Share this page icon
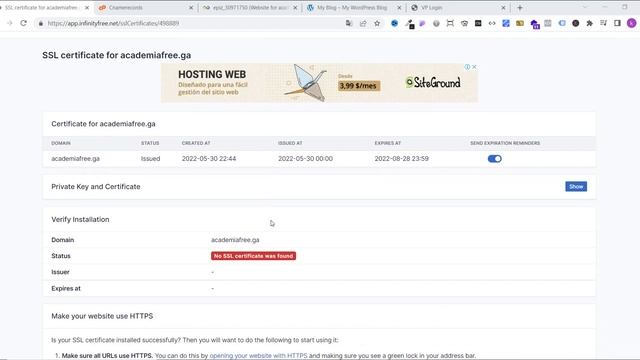This screenshot has width=640, height=360. click(363, 23)
